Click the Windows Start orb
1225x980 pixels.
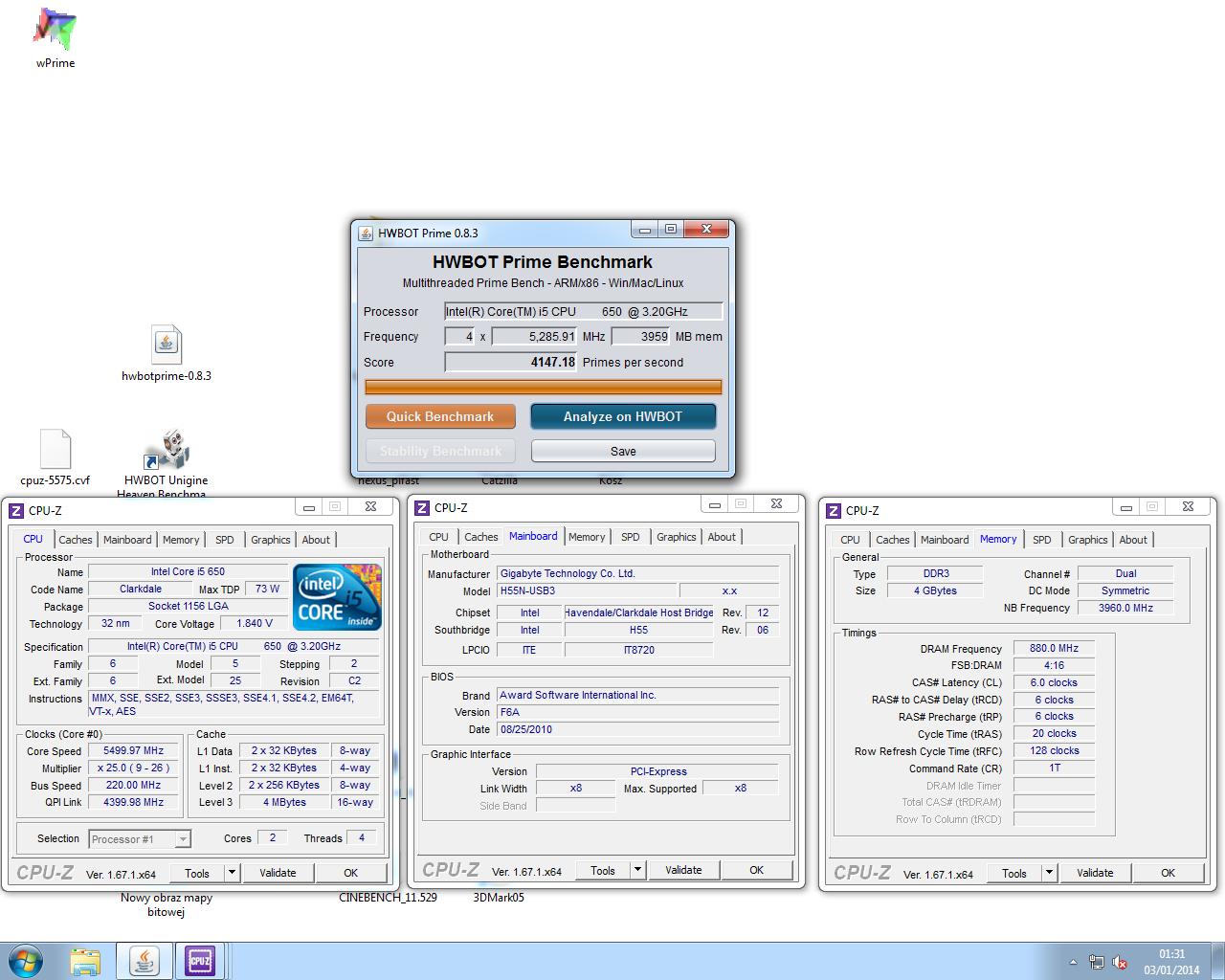(25, 961)
